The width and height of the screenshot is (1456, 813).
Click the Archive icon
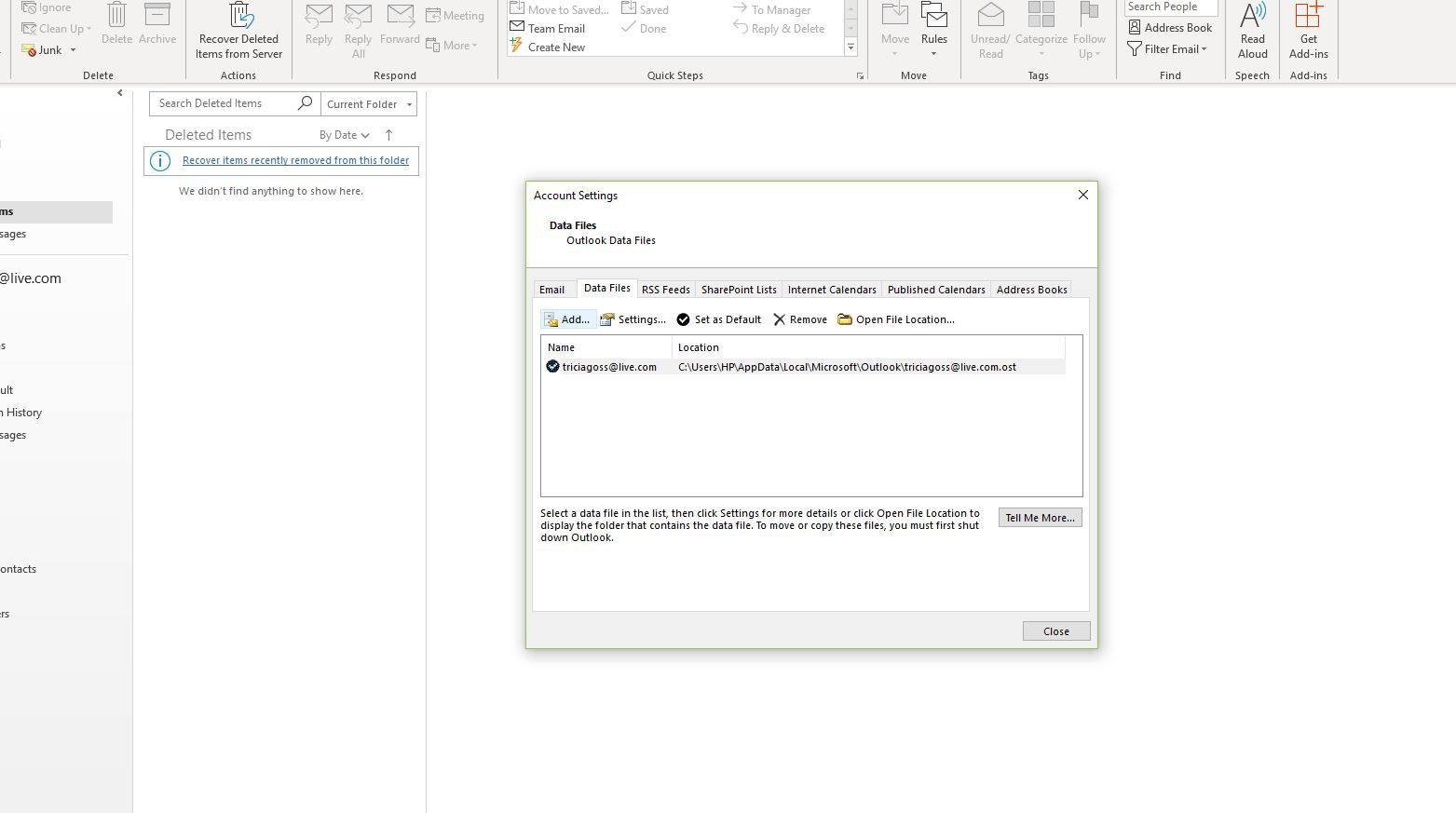click(156, 16)
